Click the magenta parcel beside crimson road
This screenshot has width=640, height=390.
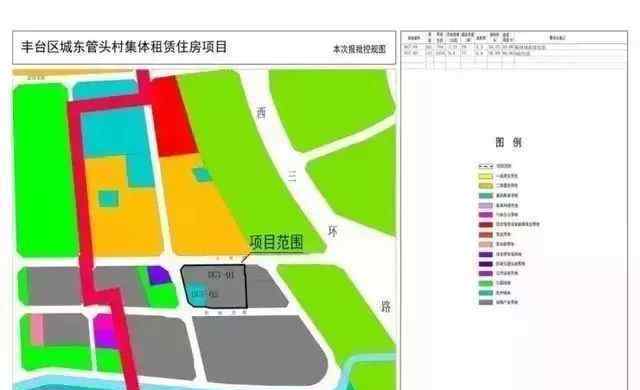(x=104, y=331)
